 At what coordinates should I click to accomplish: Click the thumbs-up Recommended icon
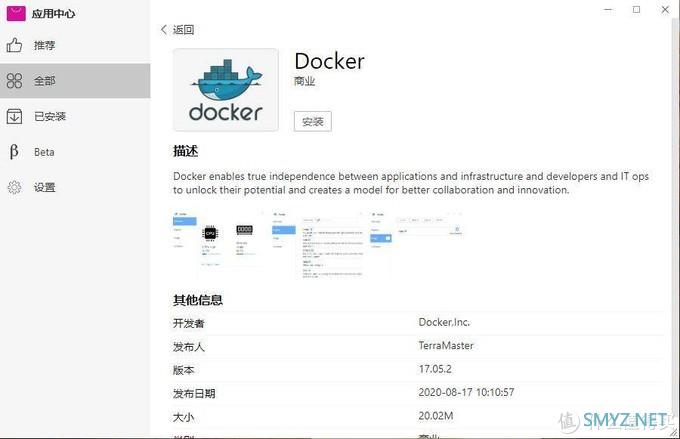pos(14,45)
